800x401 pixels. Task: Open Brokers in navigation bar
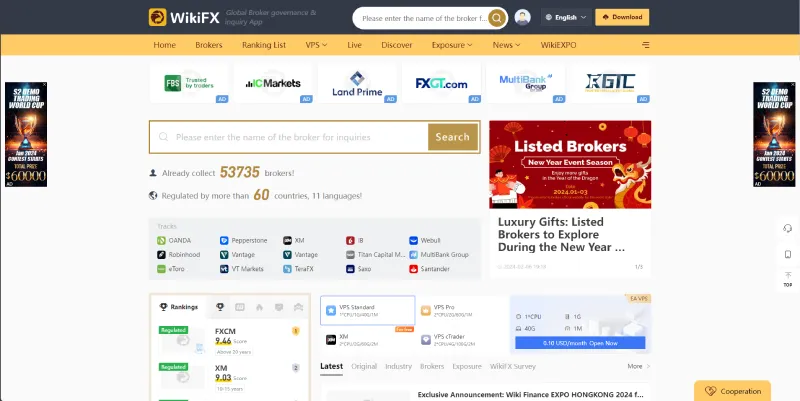[209, 45]
